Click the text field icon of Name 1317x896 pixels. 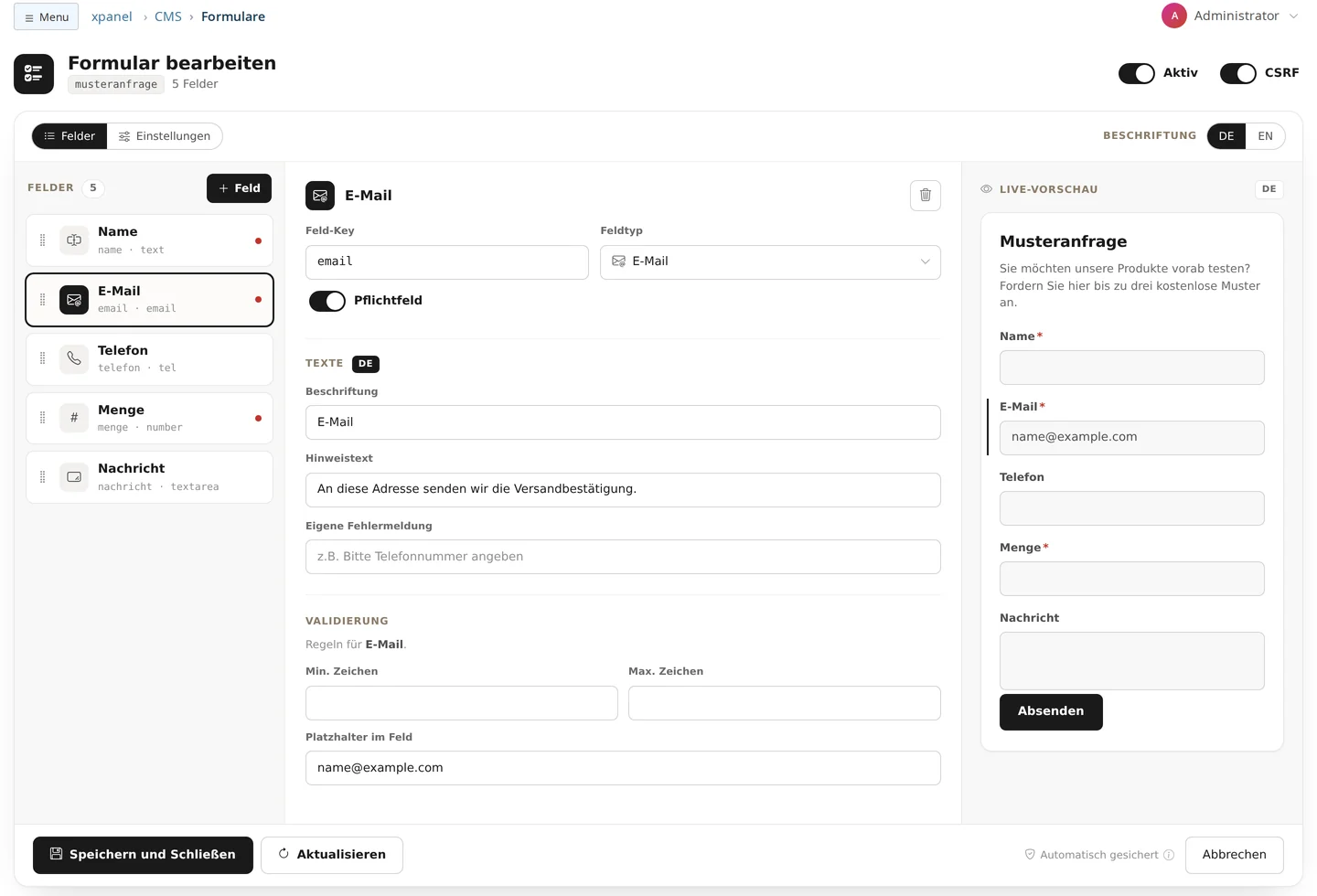coord(74,240)
